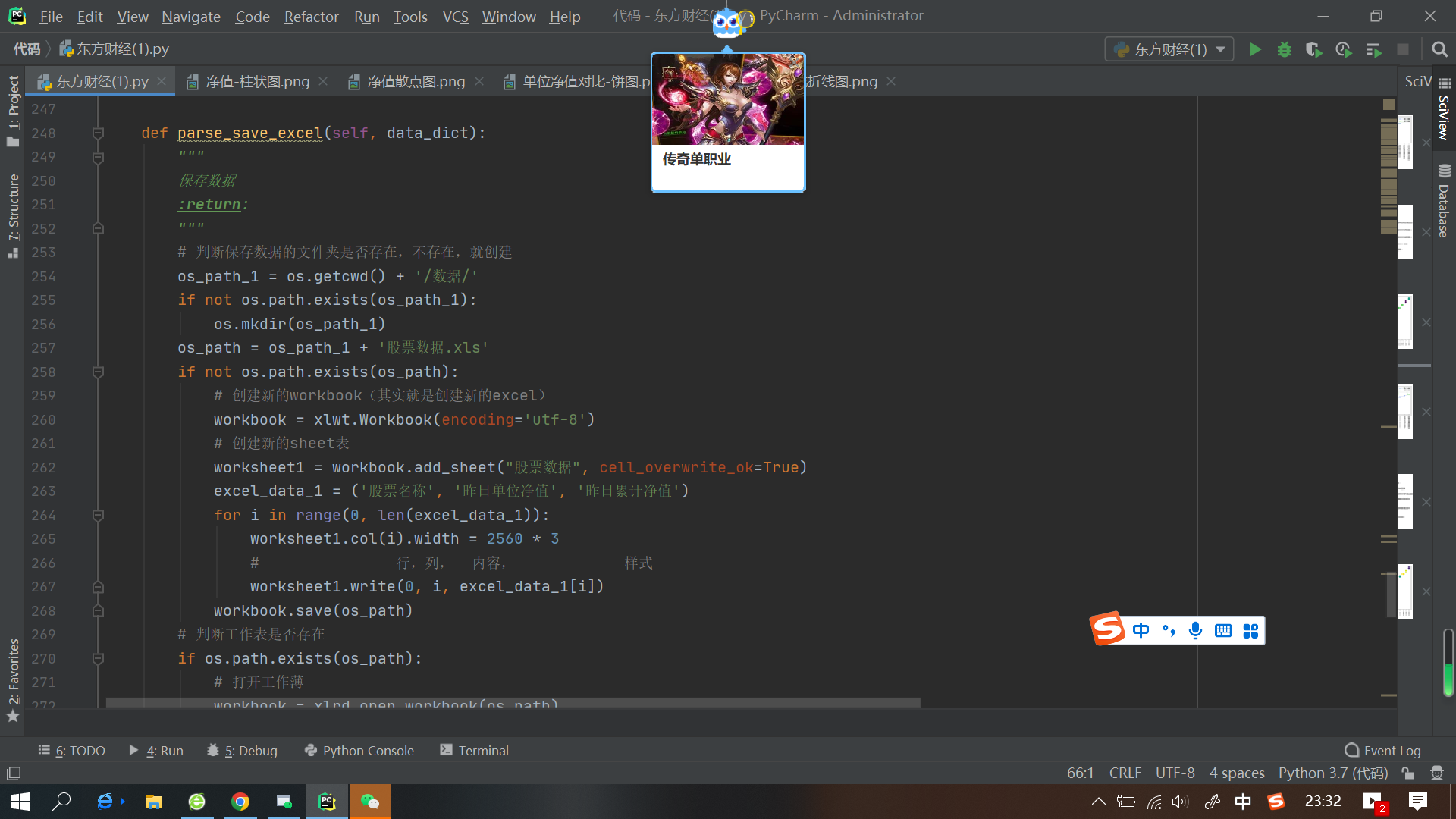Click fold end marker at line 268
The image size is (1456, 819).
[98, 610]
